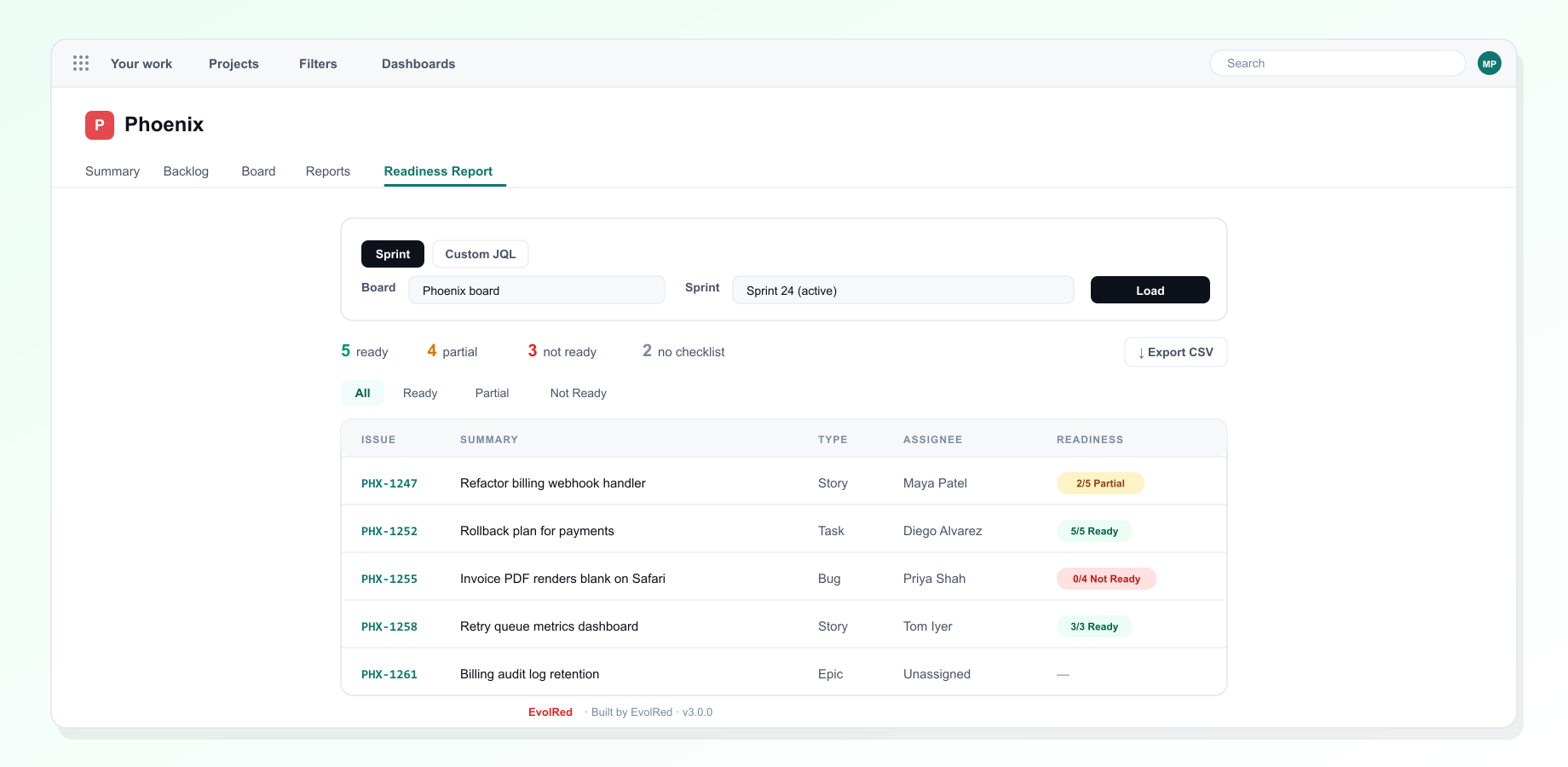Filter list by Ready

(x=420, y=393)
